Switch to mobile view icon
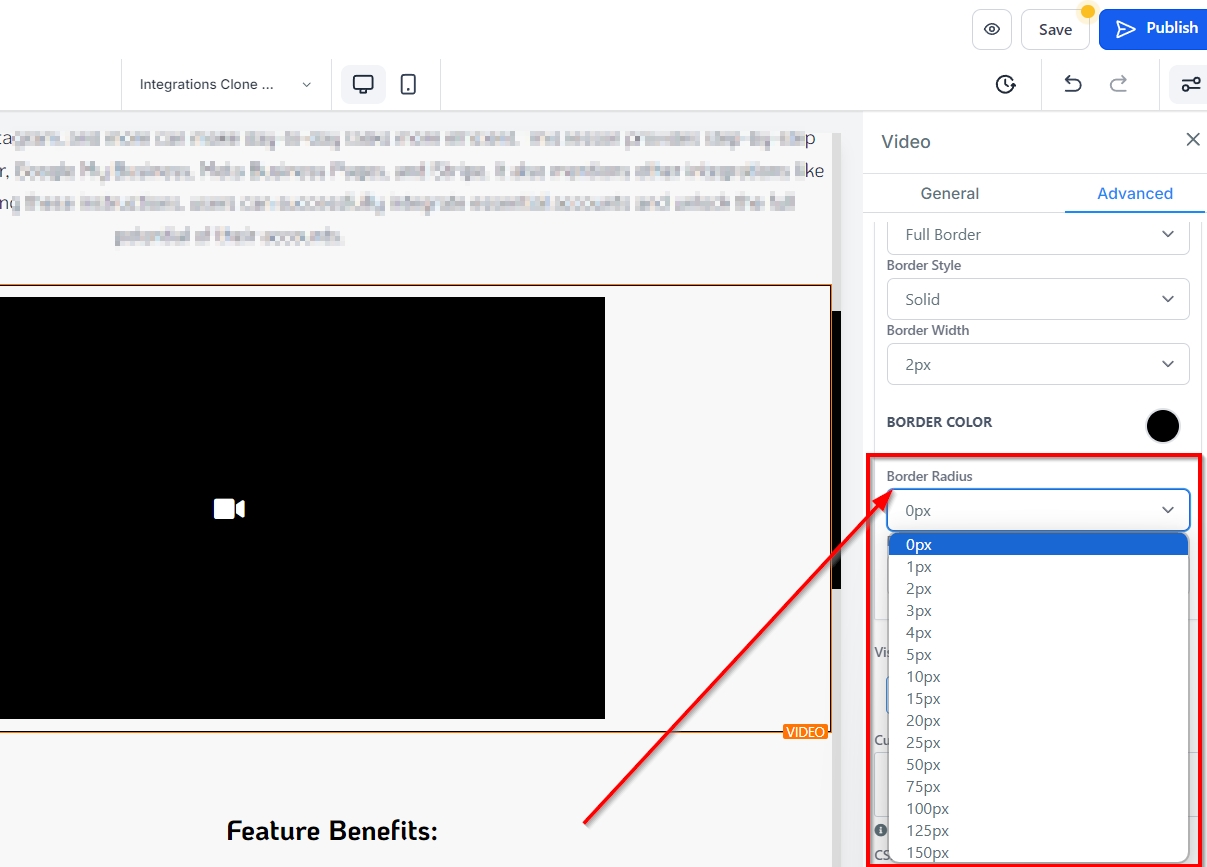The width and height of the screenshot is (1207, 867). pyautogui.click(x=408, y=84)
